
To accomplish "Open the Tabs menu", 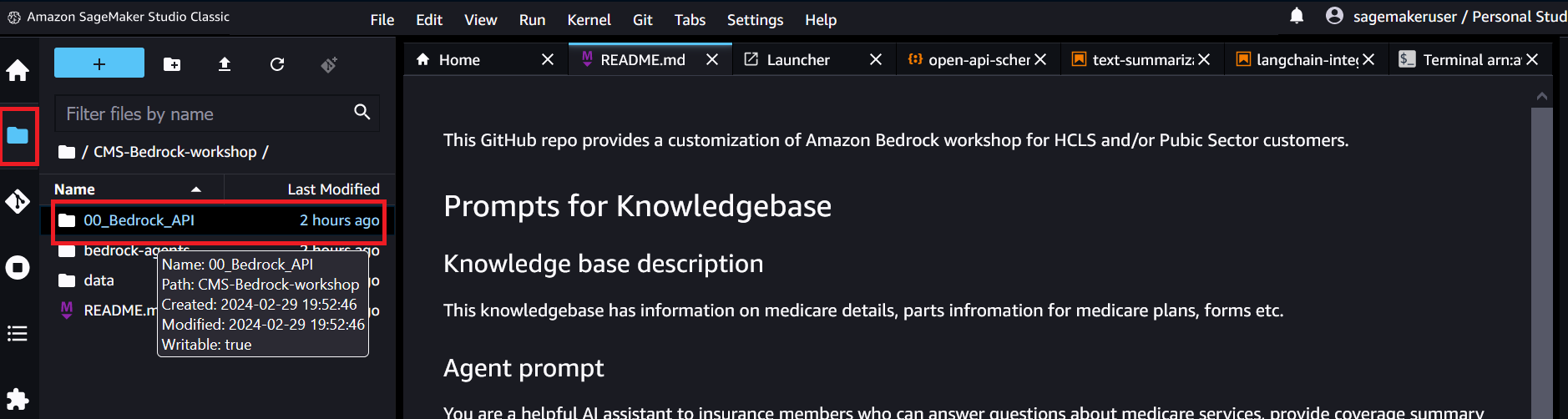I will (690, 20).
